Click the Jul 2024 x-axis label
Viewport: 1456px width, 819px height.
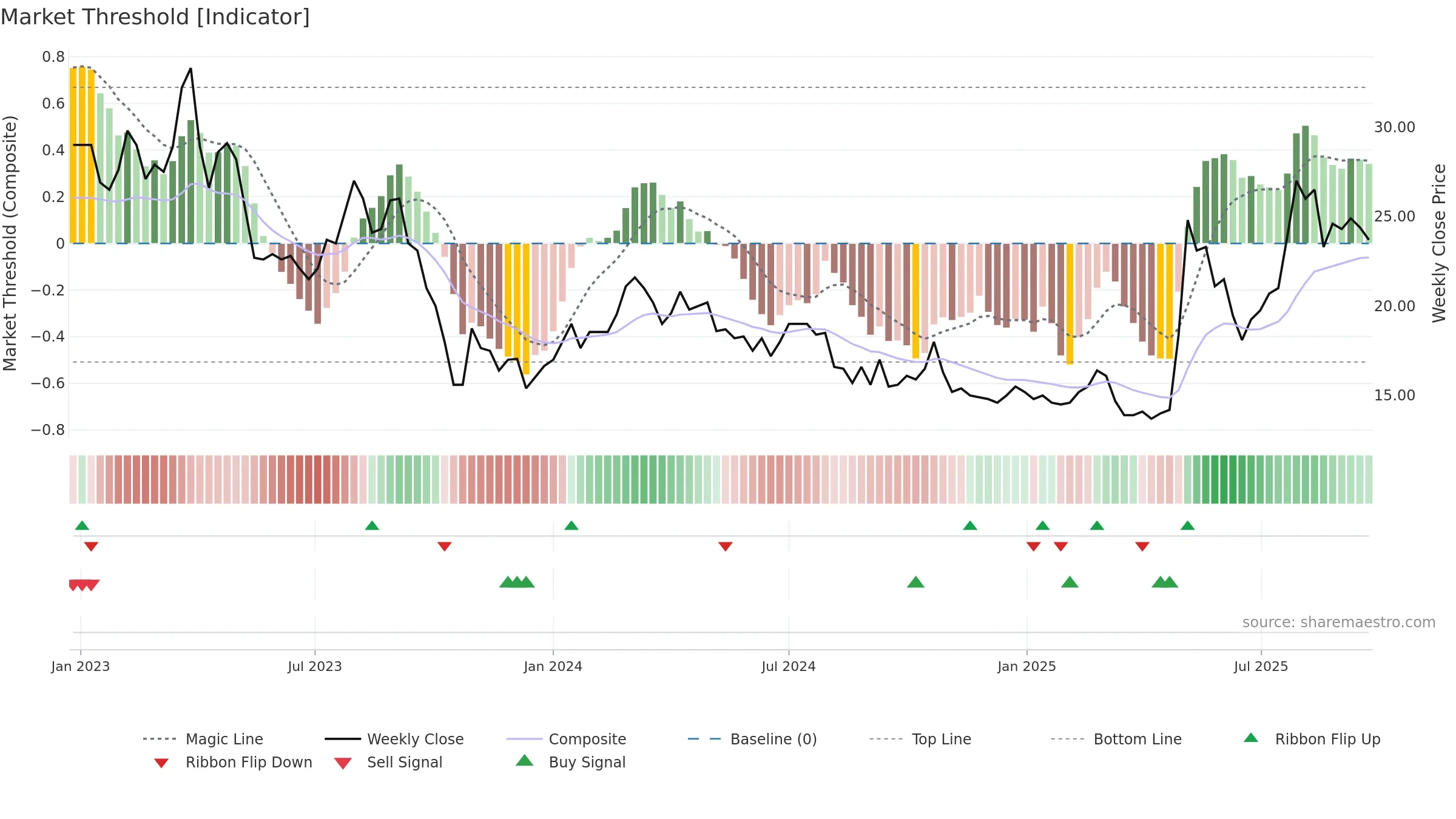[x=789, y=667]
